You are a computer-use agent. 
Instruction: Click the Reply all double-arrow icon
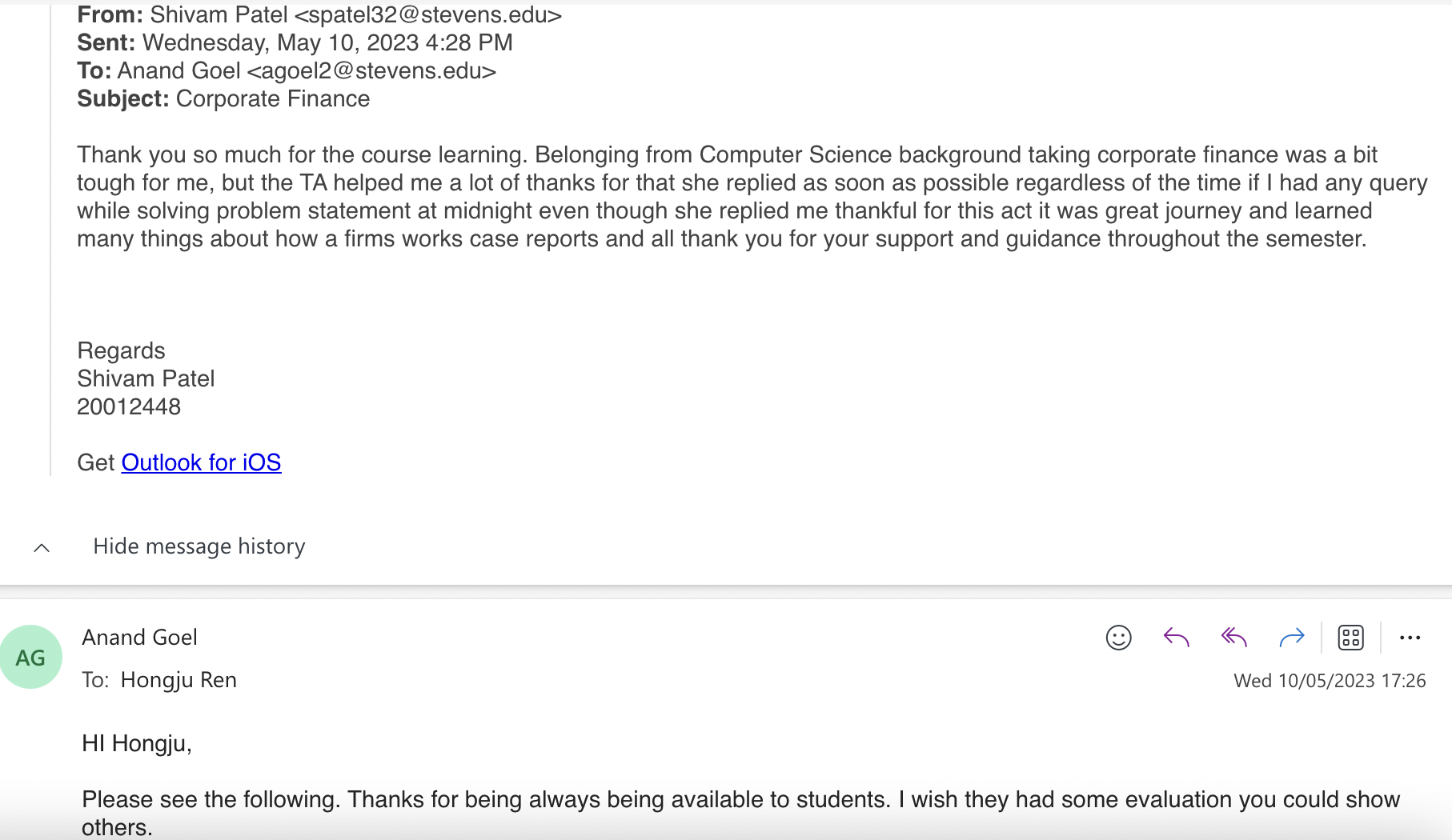pyautogui.click(x=1234, y=638)
